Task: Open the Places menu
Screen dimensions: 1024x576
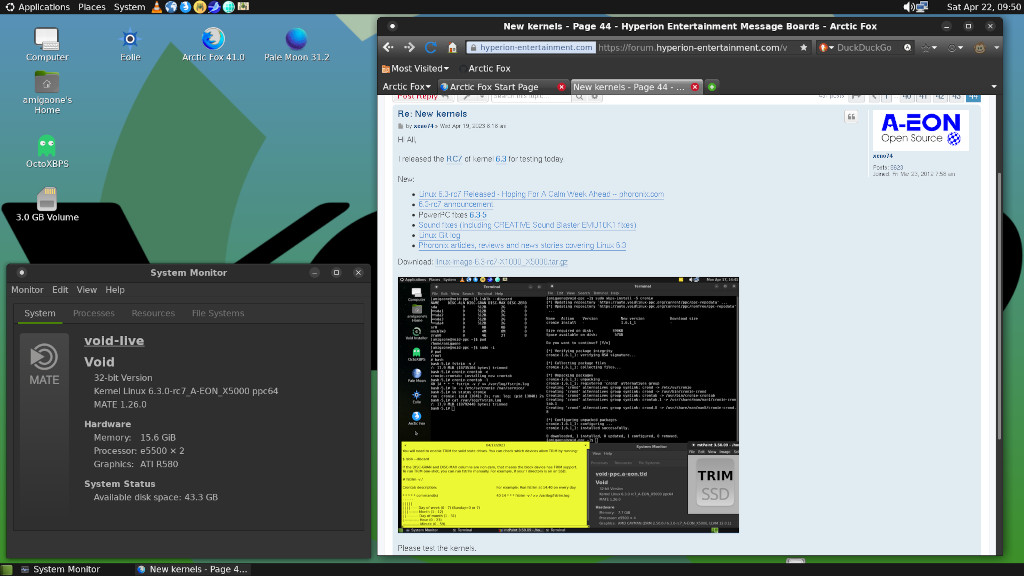Action: pos(91,7)
